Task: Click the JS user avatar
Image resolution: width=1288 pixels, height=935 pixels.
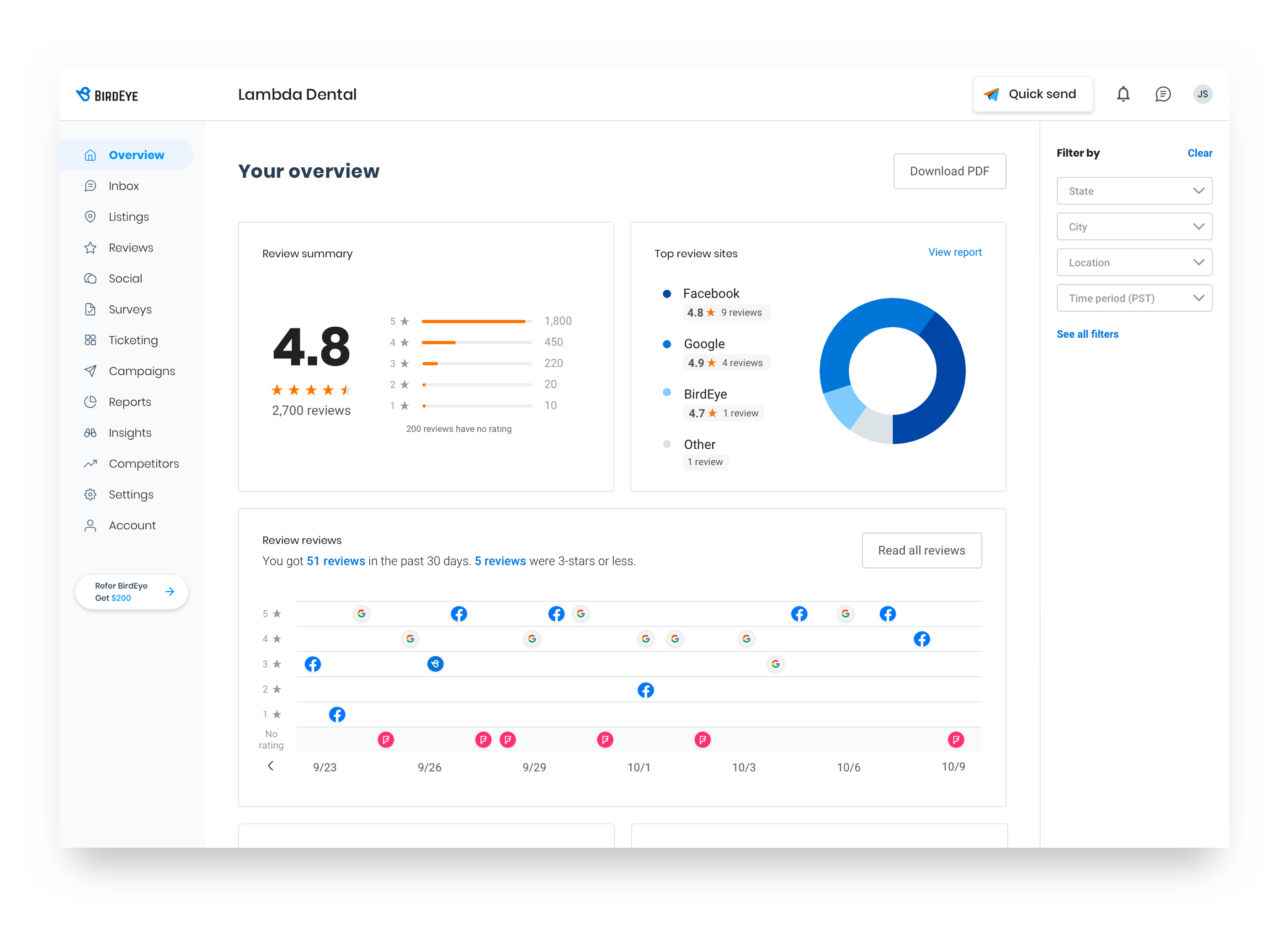Action: pyautogui.click(x=1202, y=94)
